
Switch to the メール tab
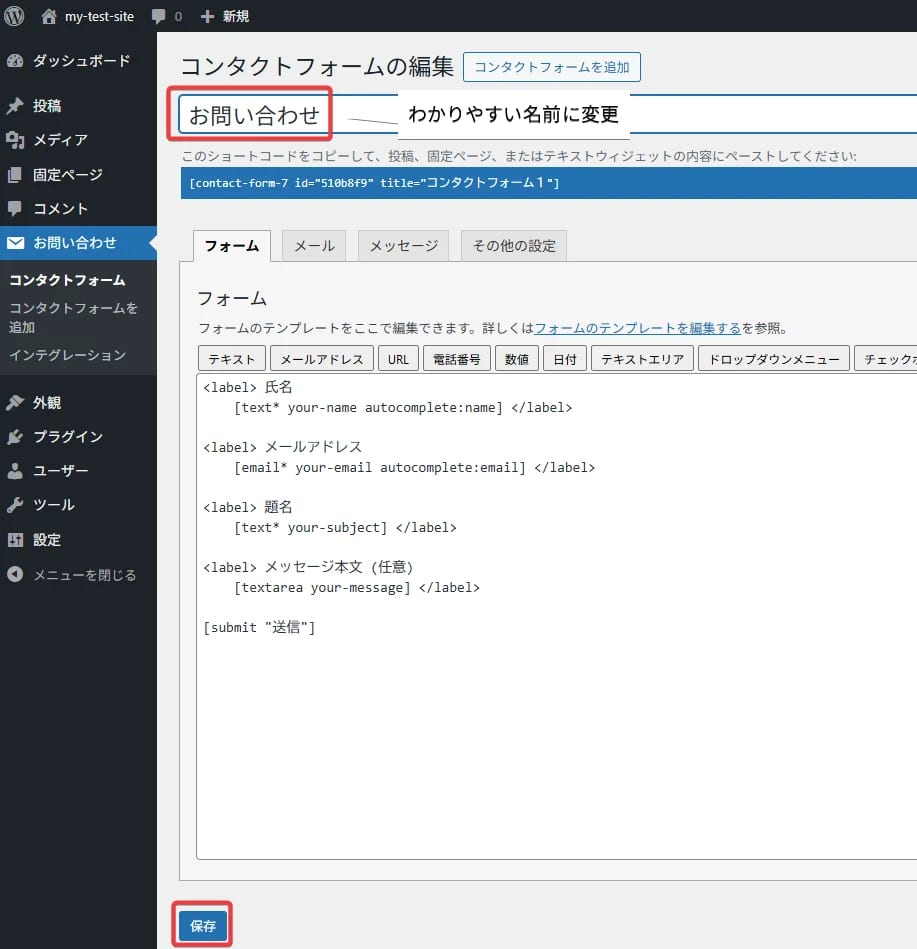313,244
